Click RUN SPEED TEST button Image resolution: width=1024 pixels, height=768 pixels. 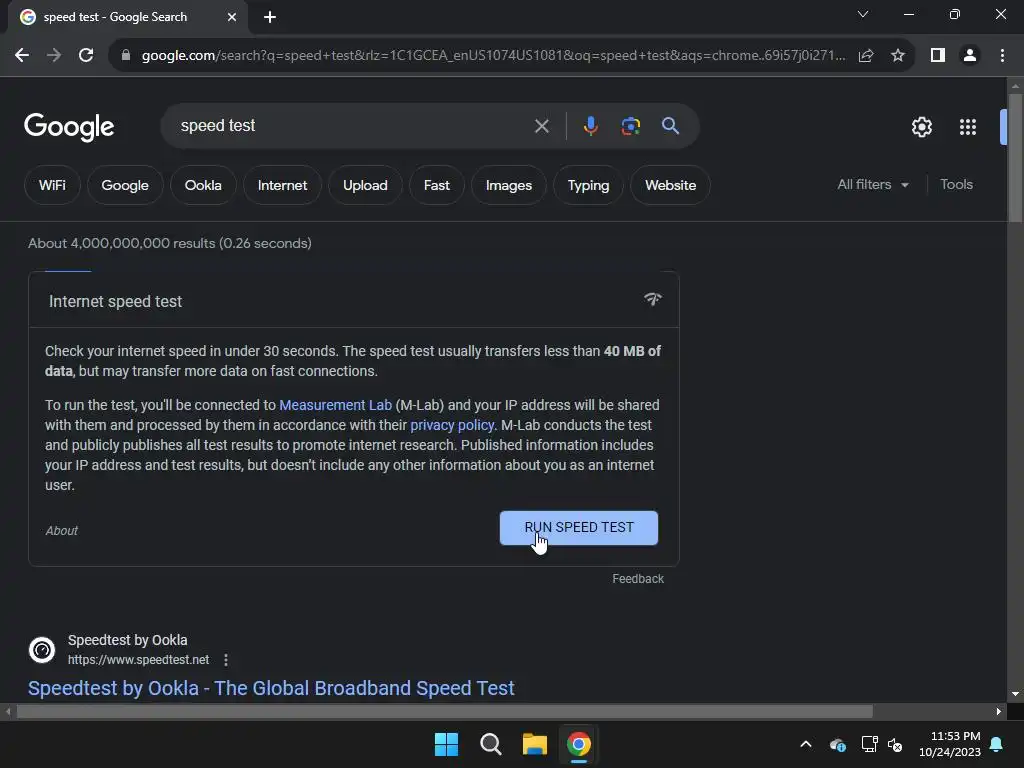[579, 528]
